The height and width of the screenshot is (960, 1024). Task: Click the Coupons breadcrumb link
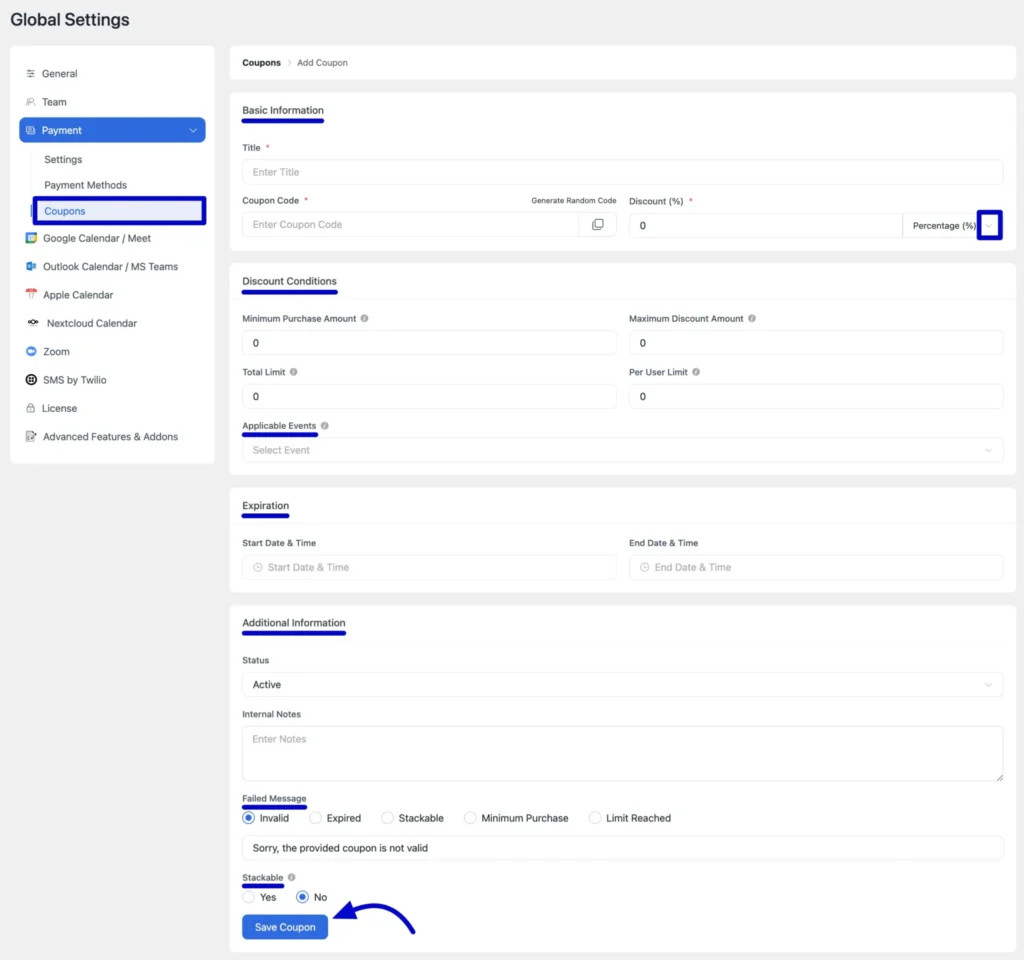[261, 62]
